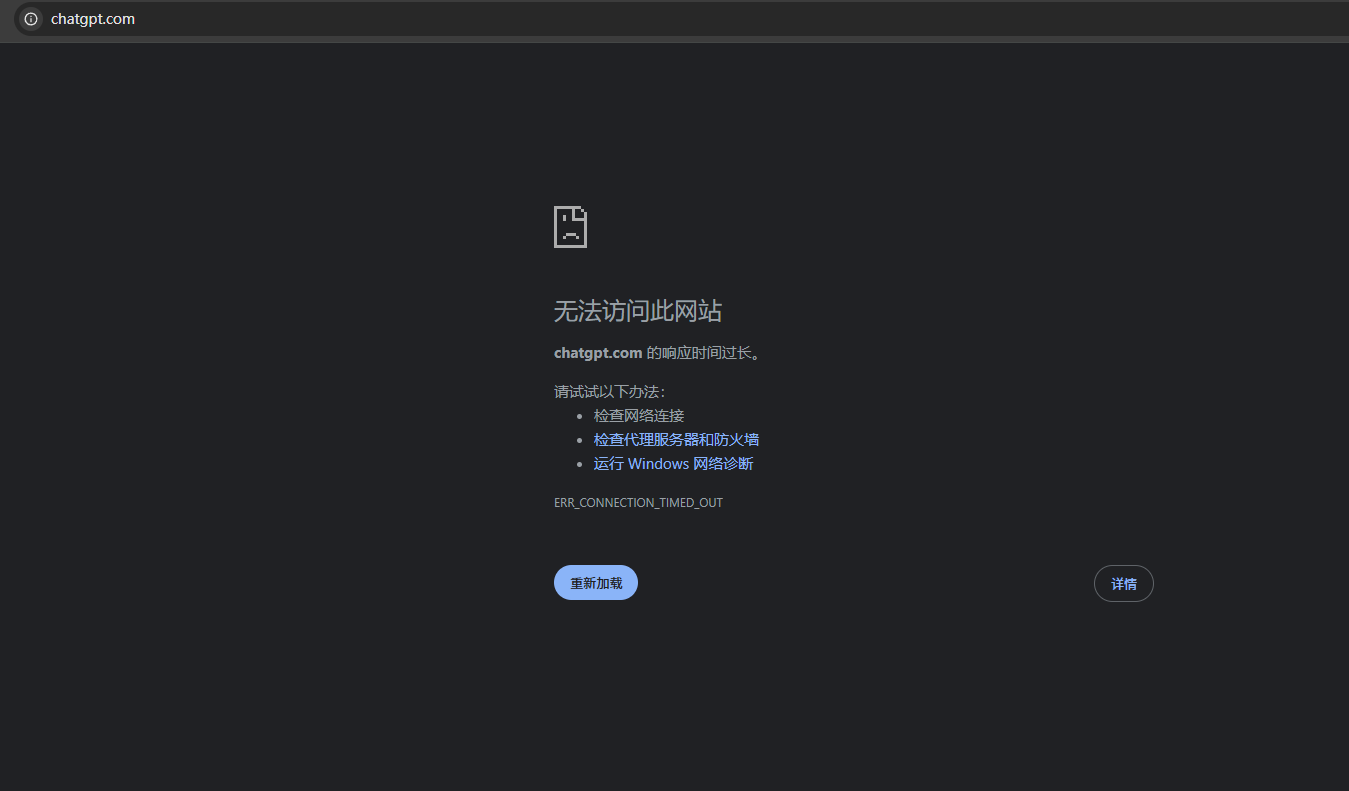Click the address bar to edit the URL
Viewport: 1349px width, 791px height.
click(300, 18)
